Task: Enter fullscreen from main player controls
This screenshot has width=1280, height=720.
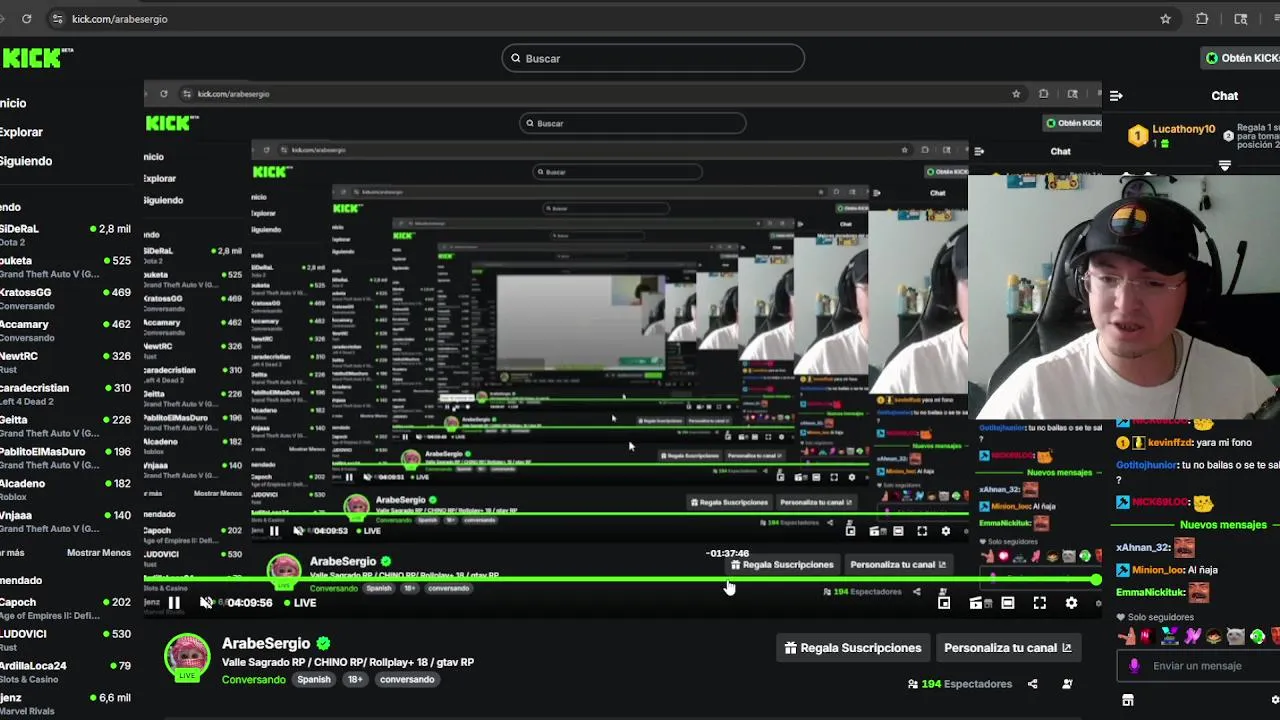Action: [1039, 603]
